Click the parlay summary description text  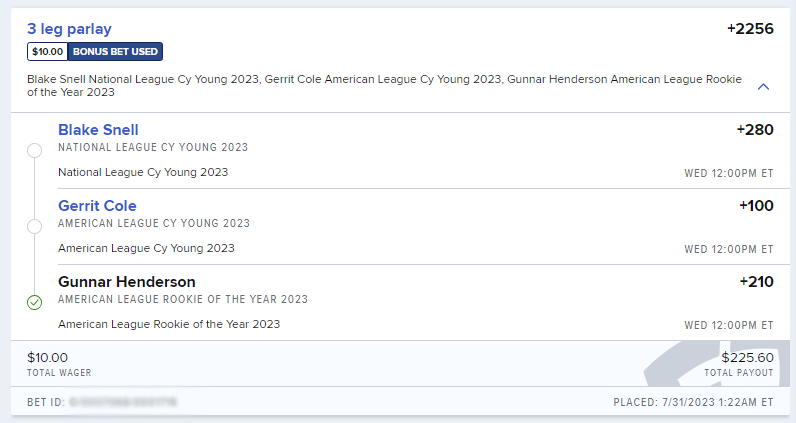[384, 86]
